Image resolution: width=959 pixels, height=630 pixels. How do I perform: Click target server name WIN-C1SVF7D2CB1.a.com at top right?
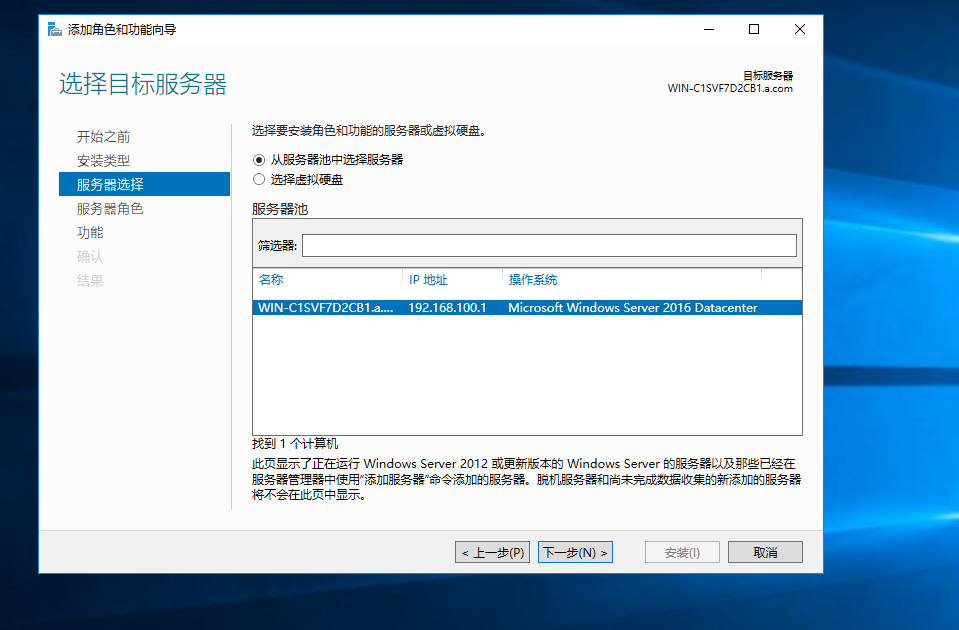(730, 88)
